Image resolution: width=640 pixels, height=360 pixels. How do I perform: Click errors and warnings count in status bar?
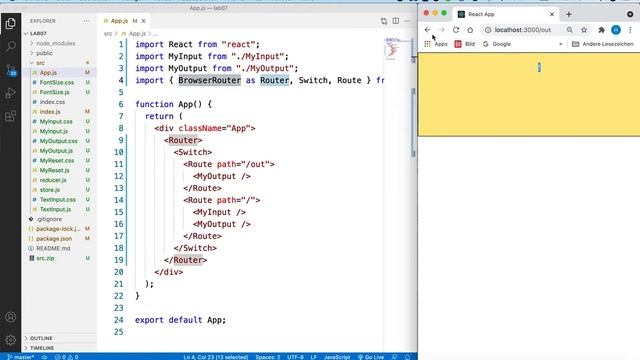point(66,357)
